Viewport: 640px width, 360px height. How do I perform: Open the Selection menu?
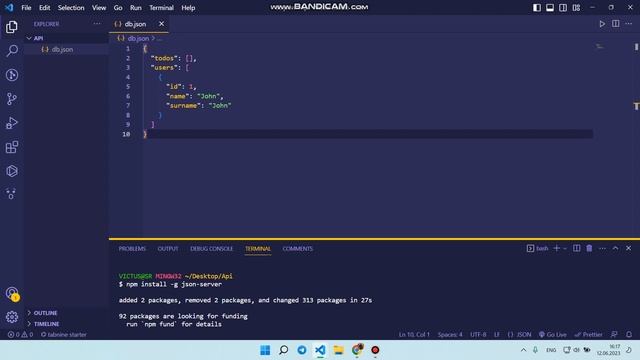71,8
